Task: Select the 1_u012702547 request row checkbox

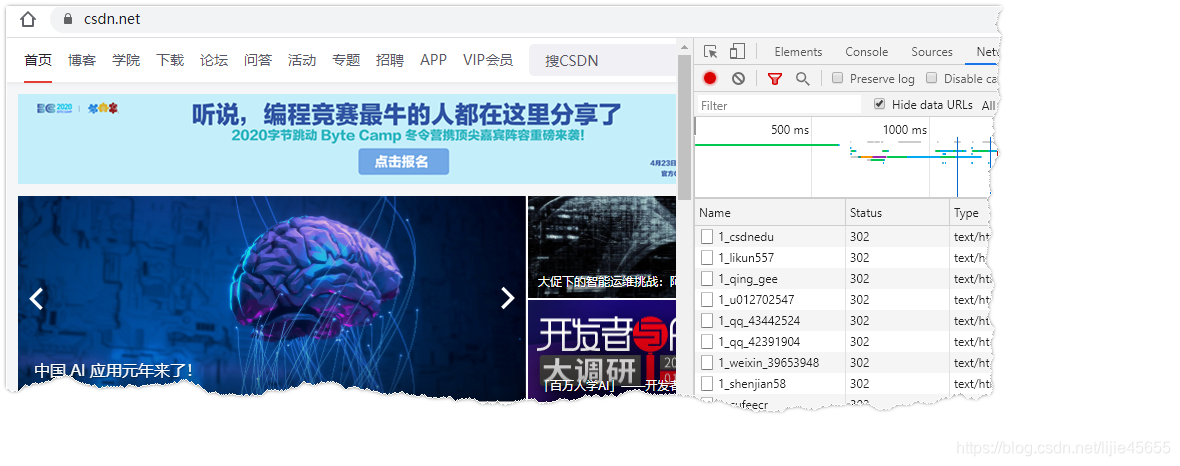Action: point(707,300)
